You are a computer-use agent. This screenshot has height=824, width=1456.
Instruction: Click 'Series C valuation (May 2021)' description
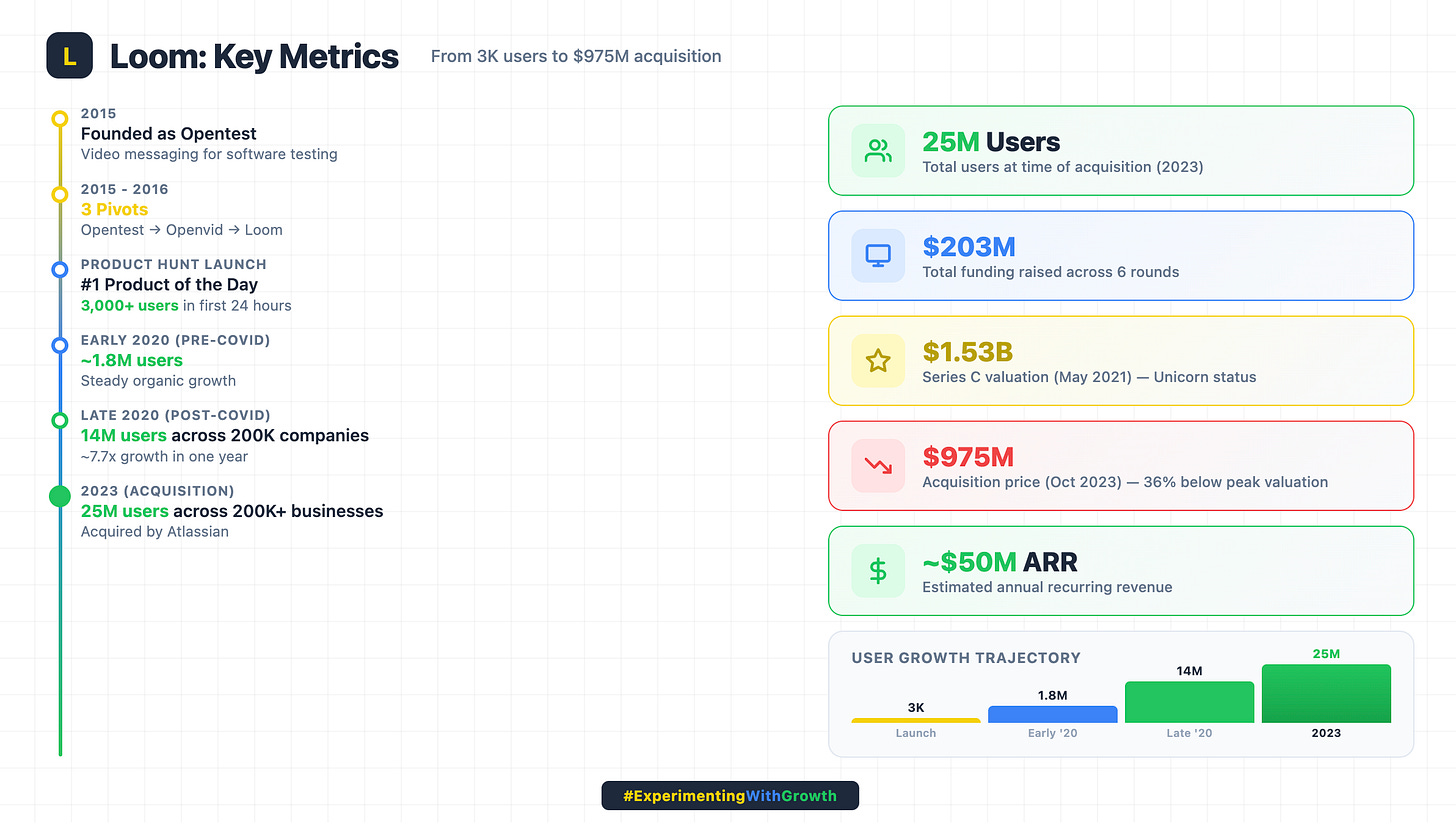click(x=1089, y=377)
